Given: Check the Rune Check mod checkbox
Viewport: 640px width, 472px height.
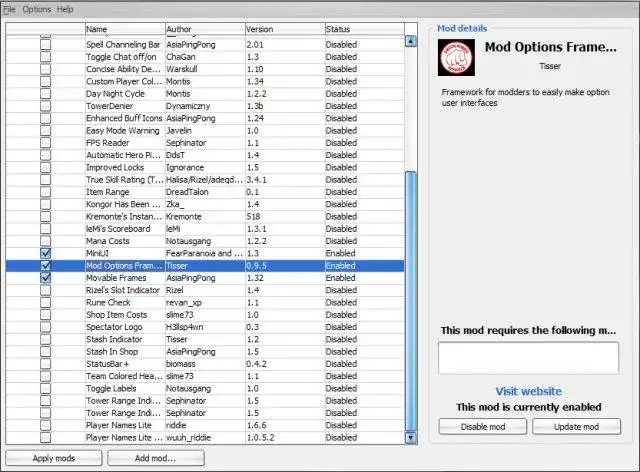Looking at the screenshot, I should click(46, 303).
